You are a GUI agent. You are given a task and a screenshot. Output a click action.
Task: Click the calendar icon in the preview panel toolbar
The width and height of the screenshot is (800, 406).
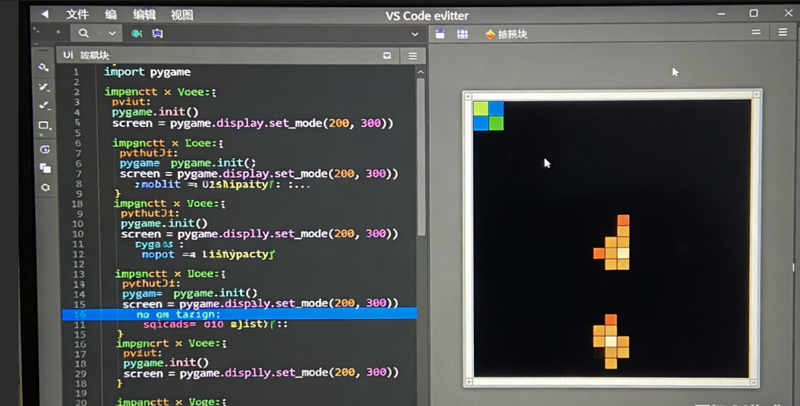(440, 34)
